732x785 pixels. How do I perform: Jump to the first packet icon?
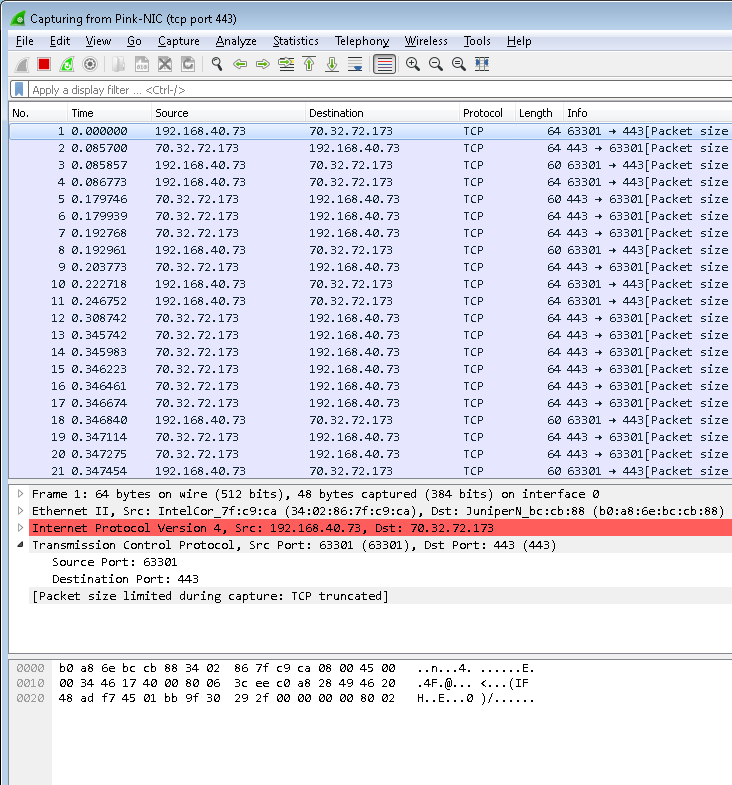click(x=309, y=64)
